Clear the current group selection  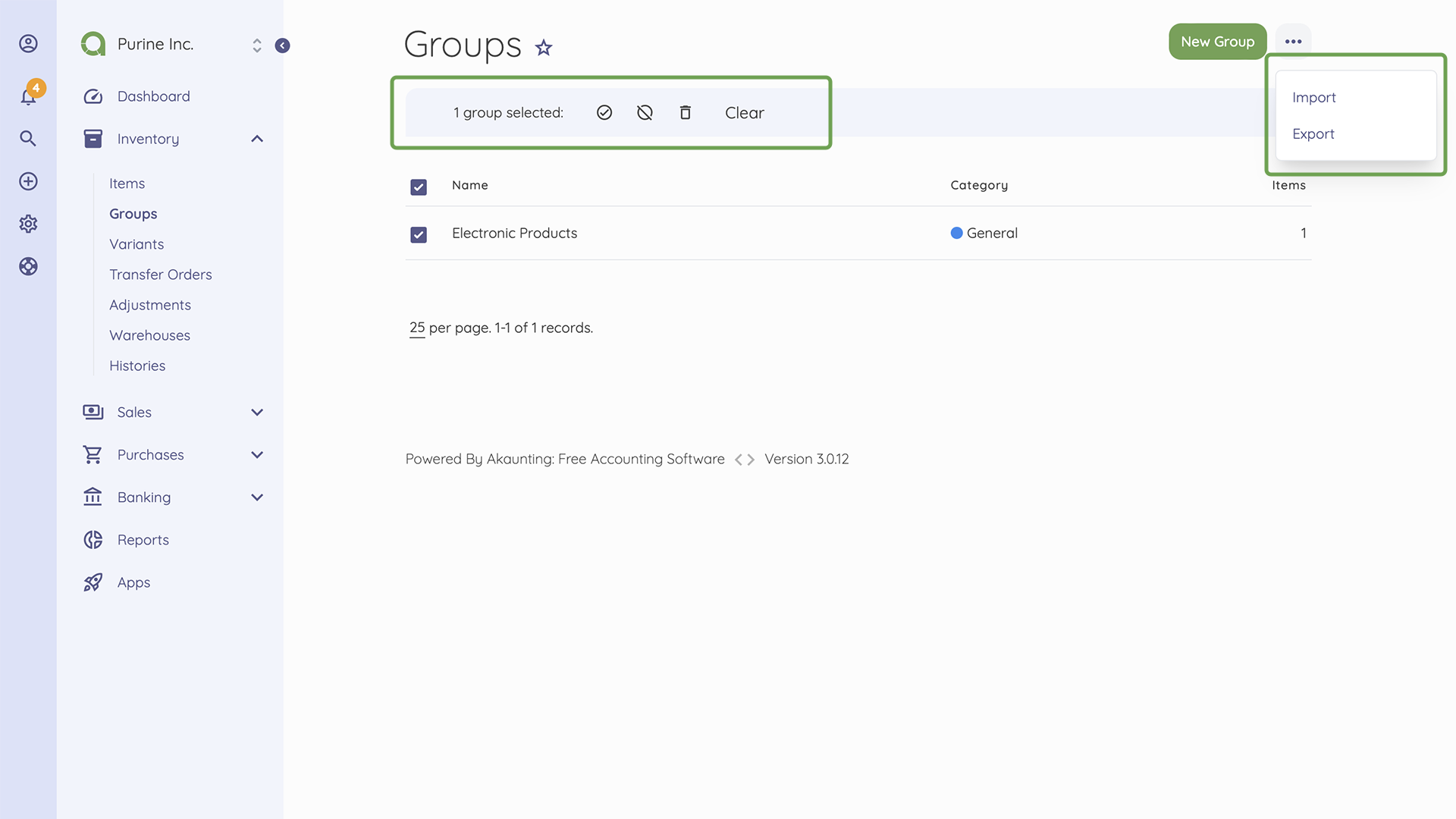(x=744, y=112)
